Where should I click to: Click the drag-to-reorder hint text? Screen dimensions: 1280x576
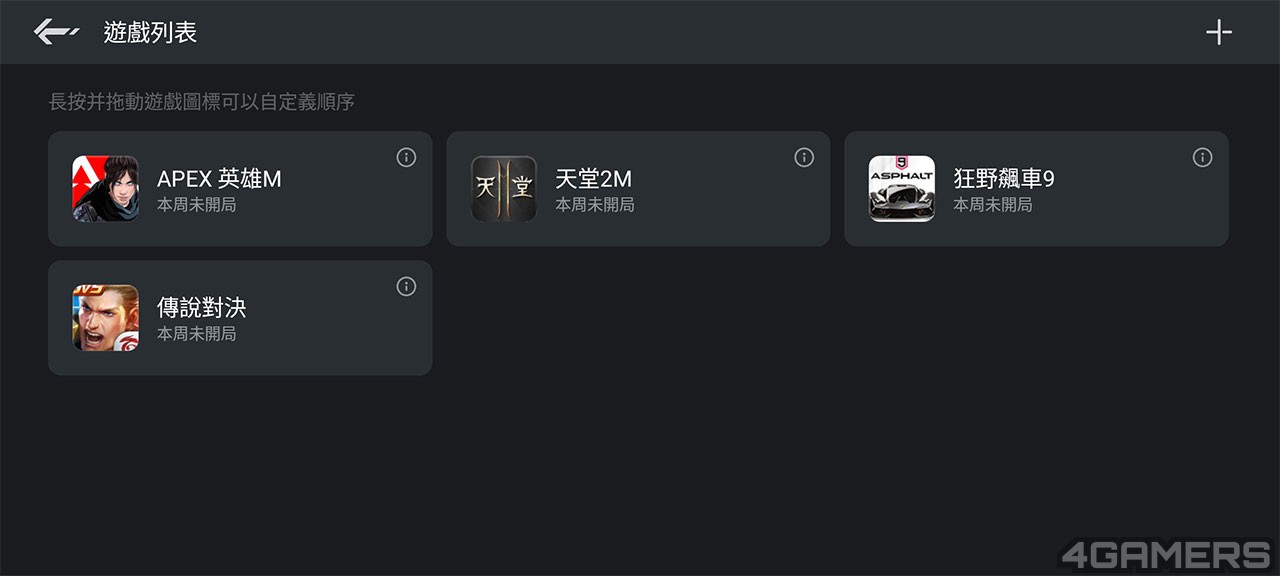[x=202, y=102]
